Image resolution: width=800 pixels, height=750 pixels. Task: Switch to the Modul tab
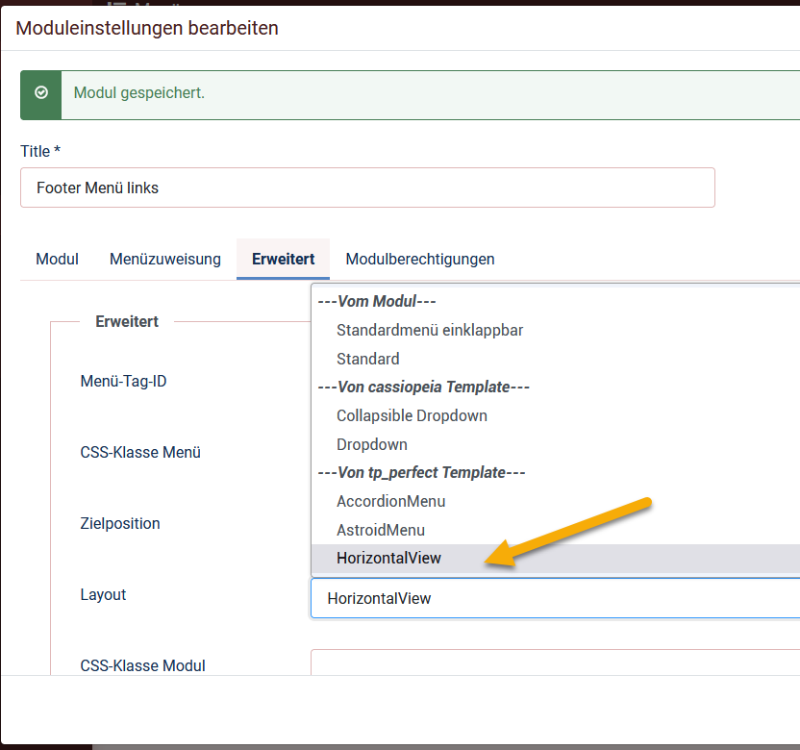tap(57, 259)
